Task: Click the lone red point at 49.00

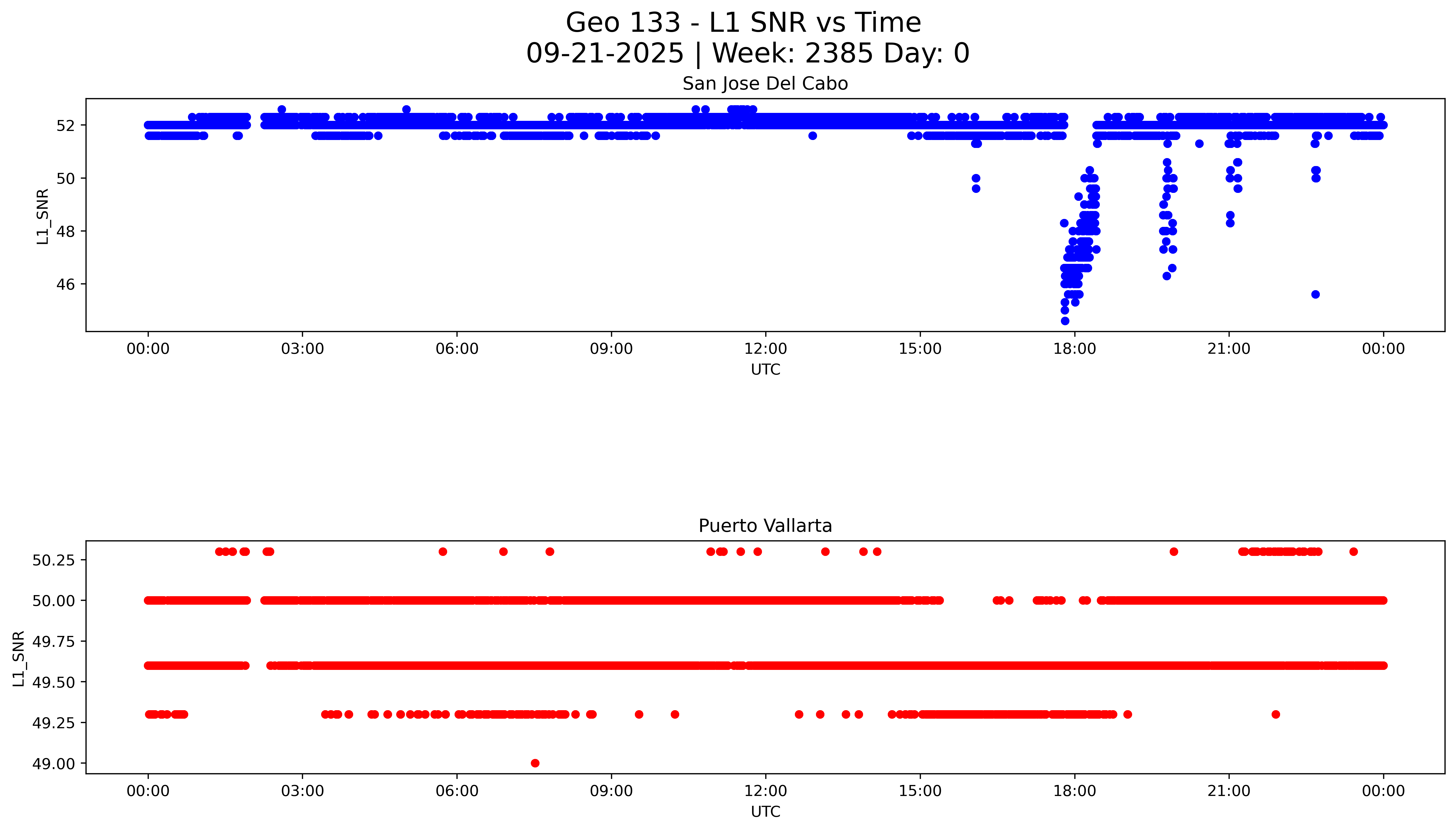Action: click(535, 763)
